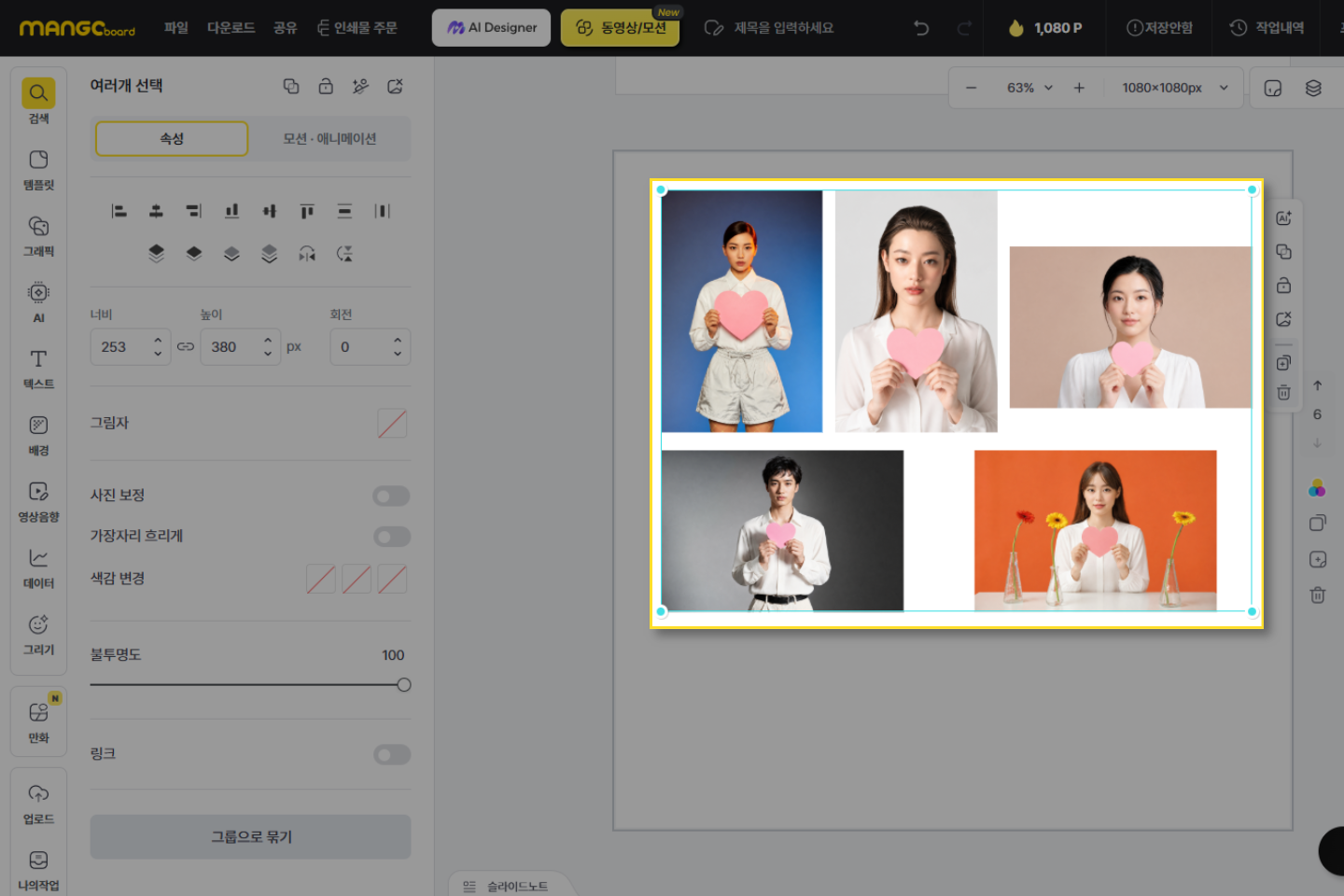Open the 그래픽 graphics panel
Image resolution: width=1344 pixels, height=896 pixels.
click(38, 235)
